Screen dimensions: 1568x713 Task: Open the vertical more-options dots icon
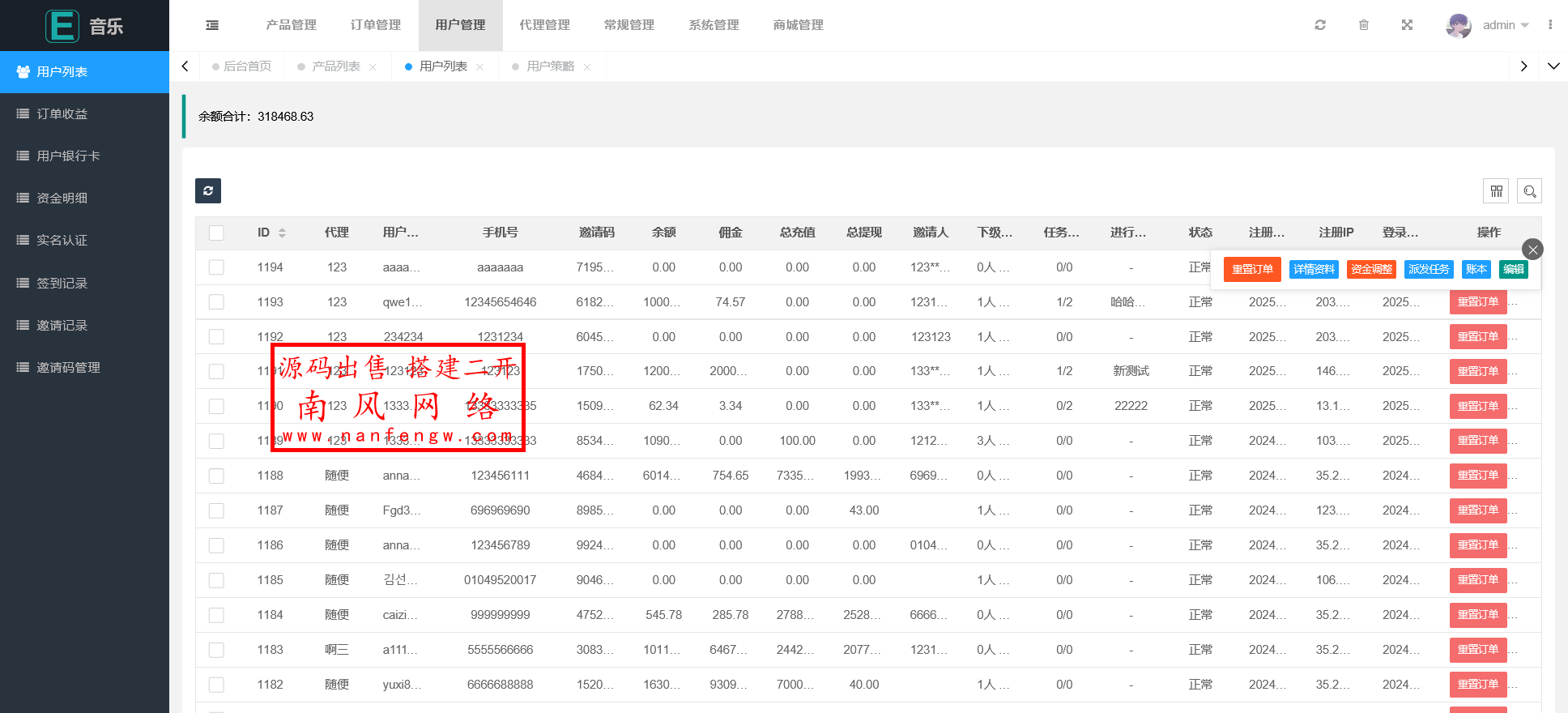(1550, 25)
